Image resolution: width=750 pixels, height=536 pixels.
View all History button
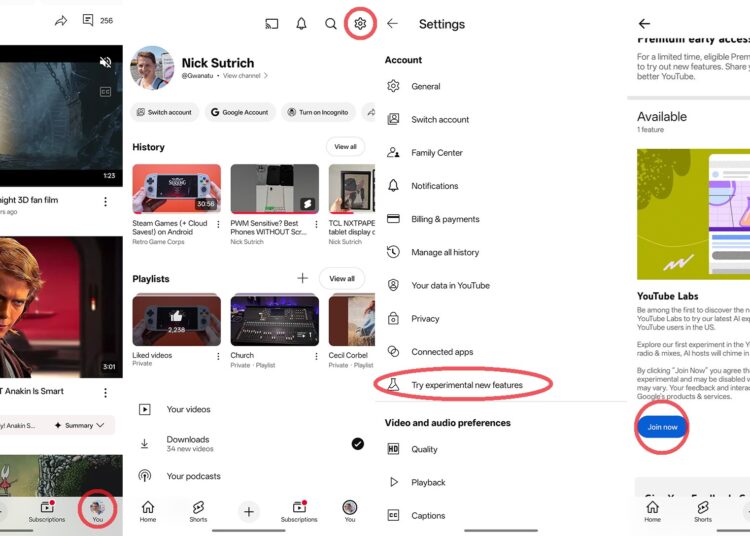coord(345,147)
